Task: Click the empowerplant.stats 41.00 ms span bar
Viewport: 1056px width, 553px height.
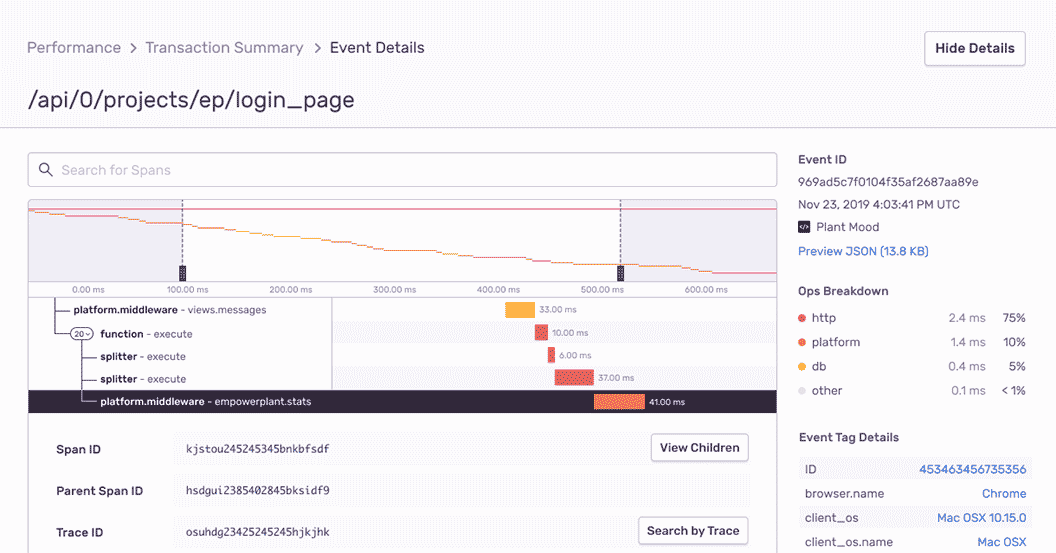Action: (x=619, y=402)
